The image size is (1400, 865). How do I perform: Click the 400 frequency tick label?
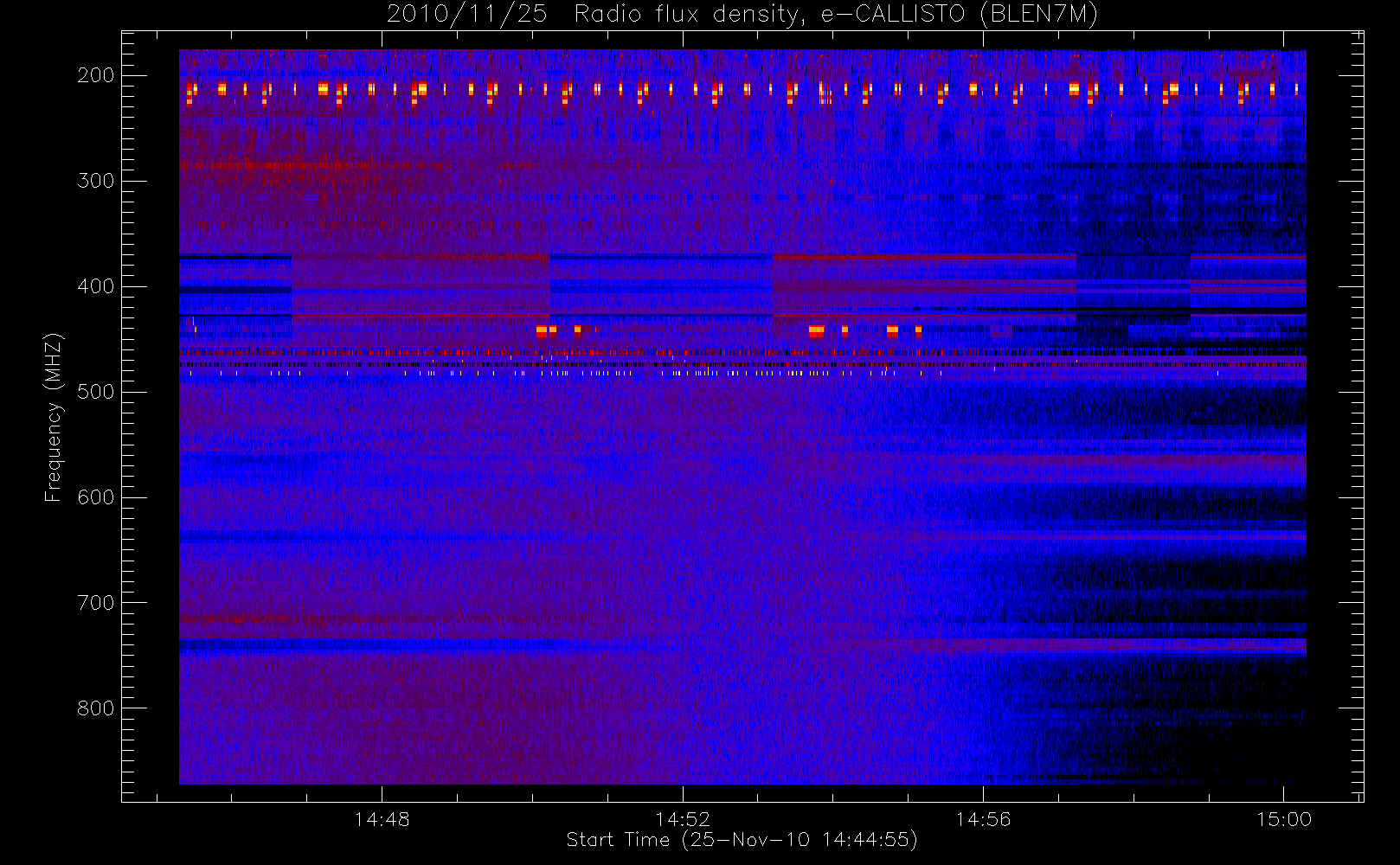point(95,286)
